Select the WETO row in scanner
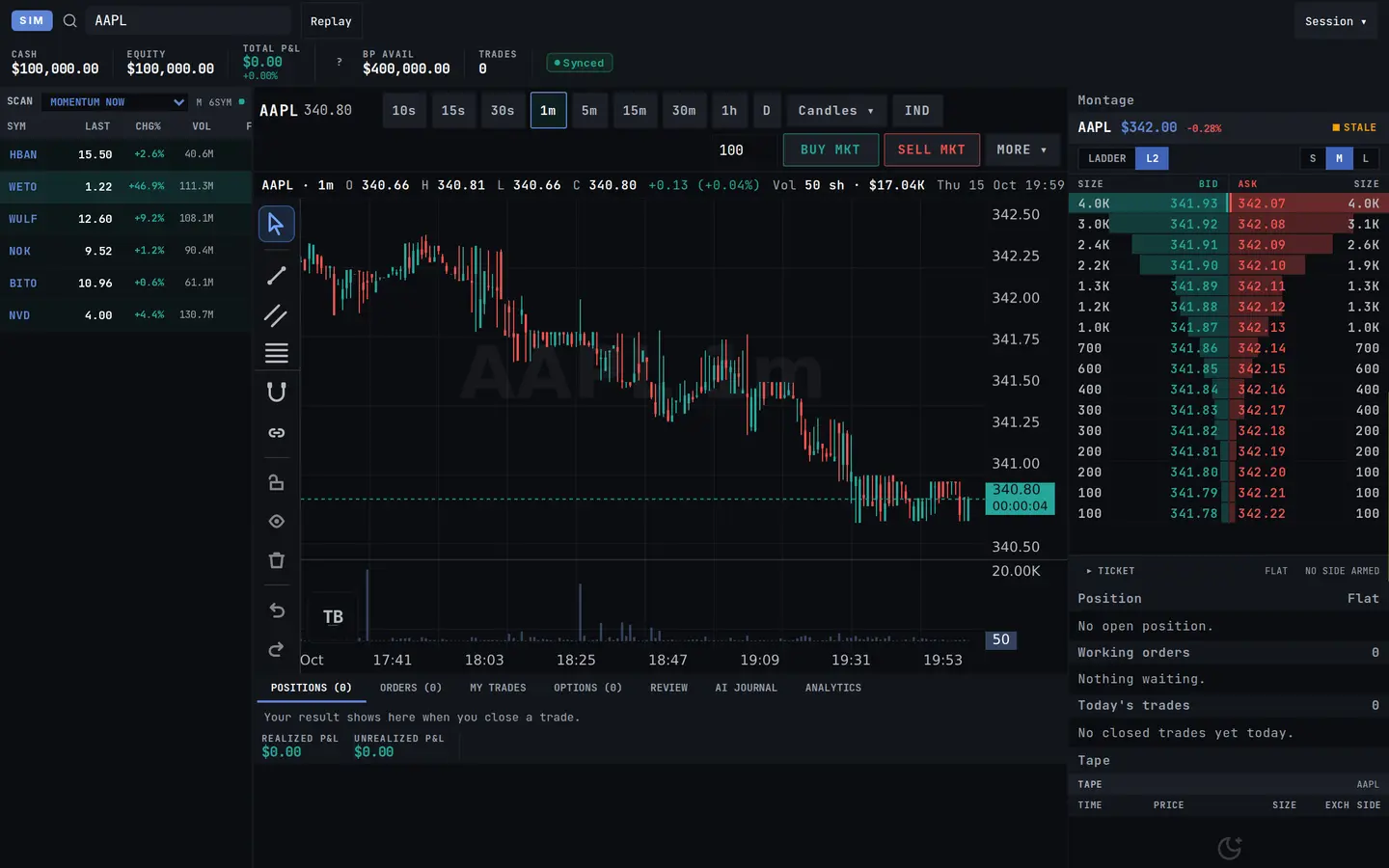This screenshot has height=868, width=1389. (125, 186)
